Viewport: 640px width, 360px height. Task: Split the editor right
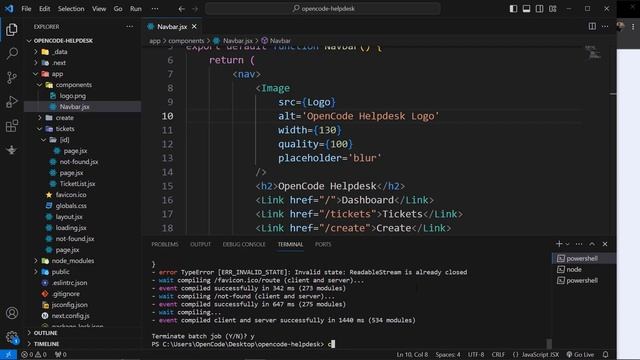(592, 27)
